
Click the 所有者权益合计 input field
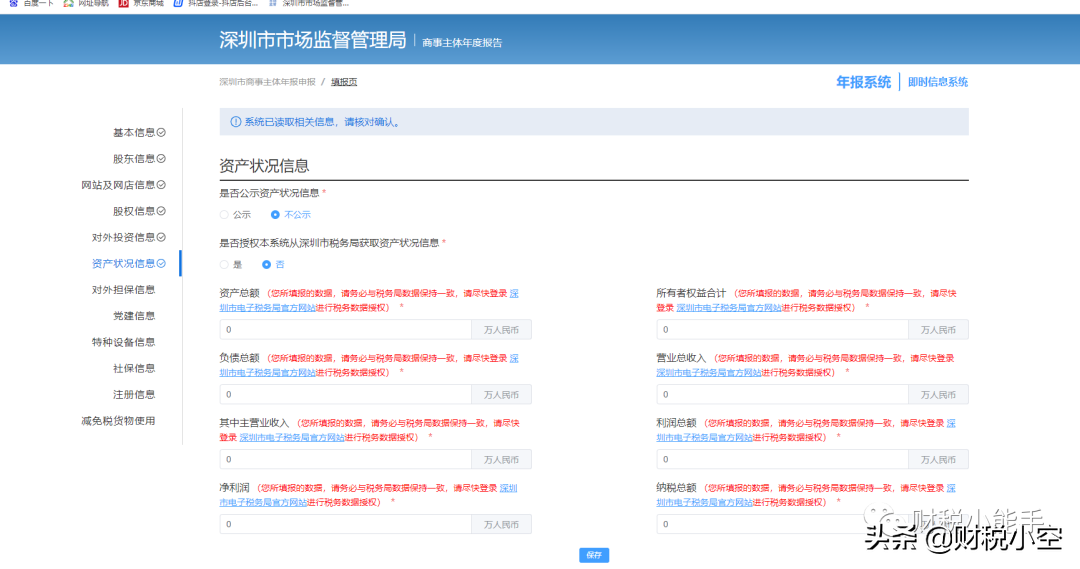[x=782, y=329]
